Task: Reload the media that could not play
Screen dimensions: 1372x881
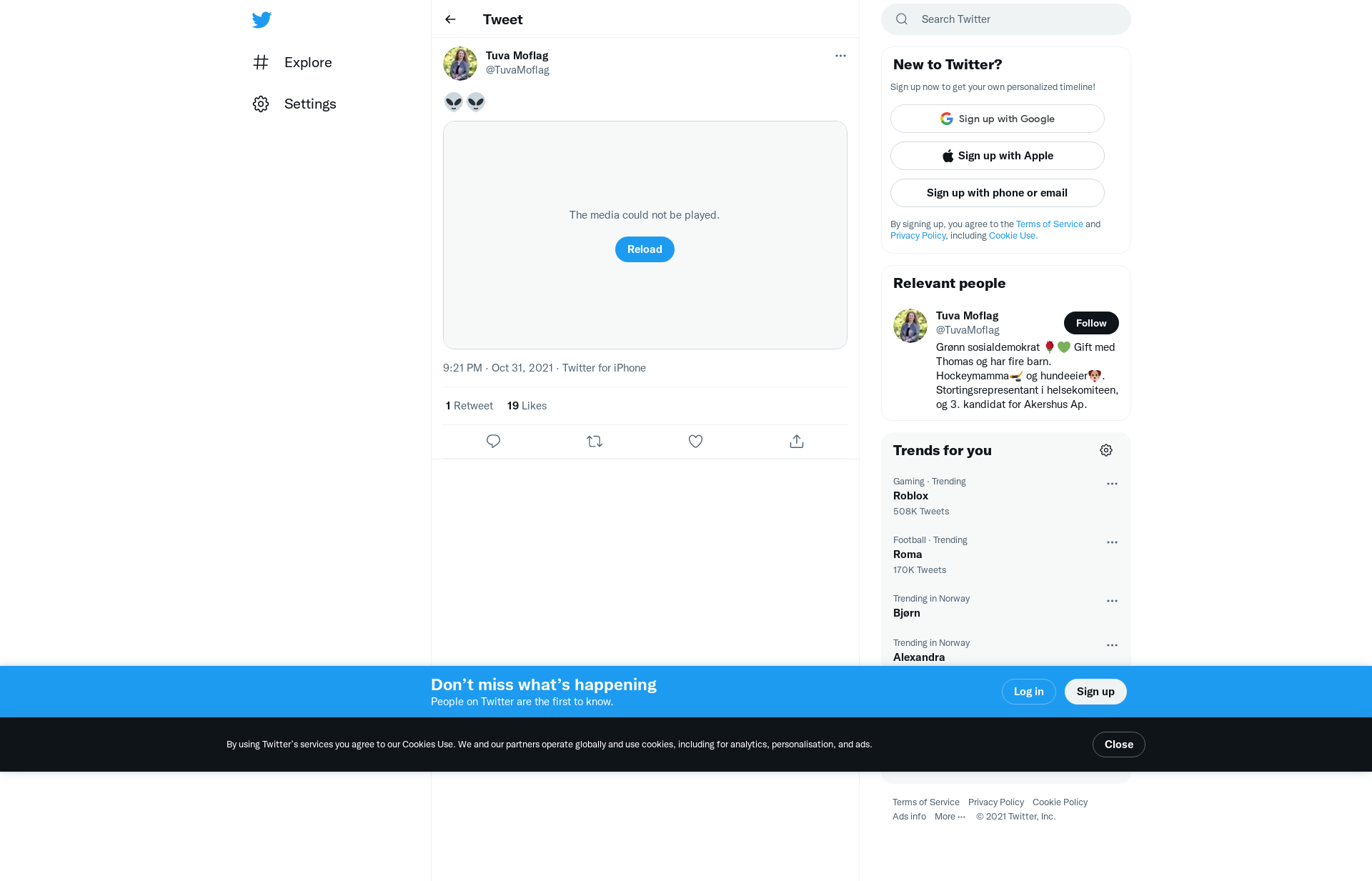Action: point(645,249)
